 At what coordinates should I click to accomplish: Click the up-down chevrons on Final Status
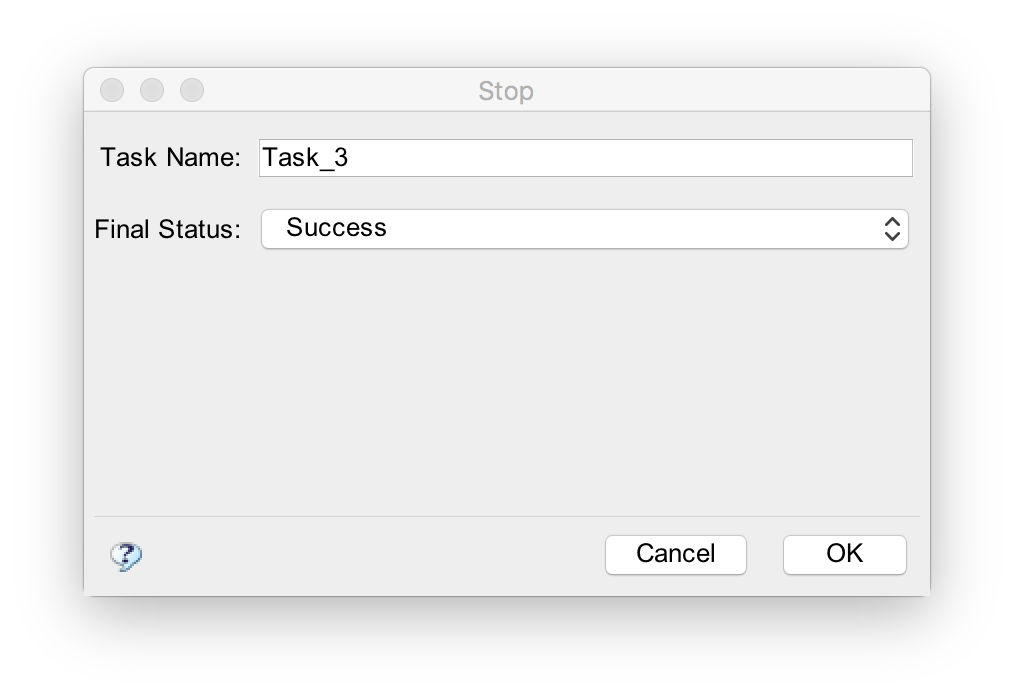coord(891,229)
